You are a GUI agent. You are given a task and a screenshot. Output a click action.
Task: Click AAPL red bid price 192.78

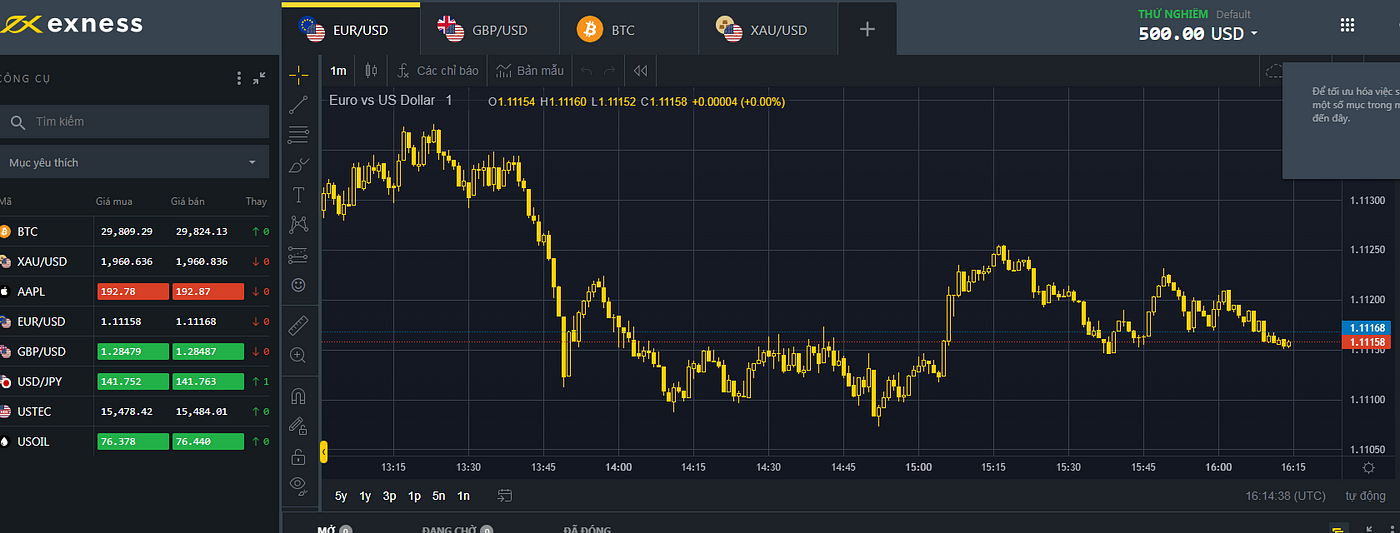coord(133,291)
